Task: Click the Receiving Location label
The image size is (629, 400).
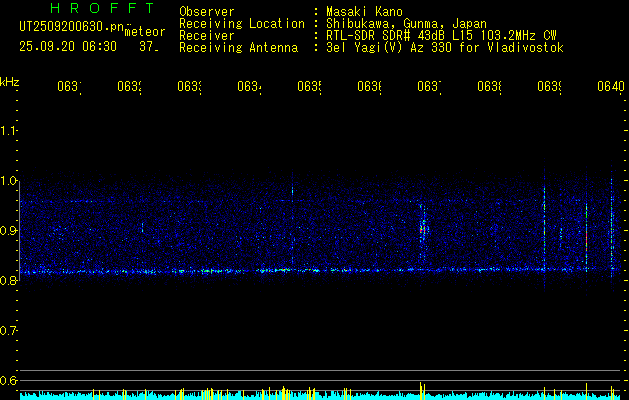Action: (x=242, y=24)
